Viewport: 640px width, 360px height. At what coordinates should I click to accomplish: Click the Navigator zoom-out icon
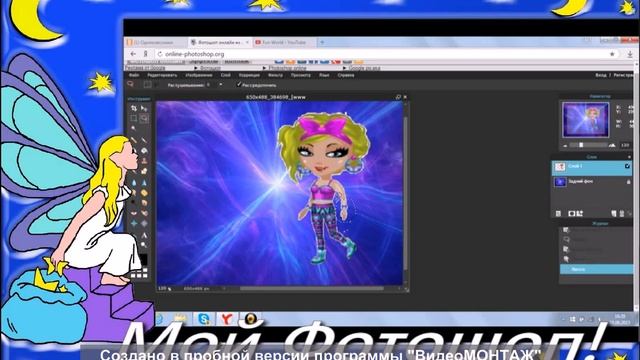[565, 146]
